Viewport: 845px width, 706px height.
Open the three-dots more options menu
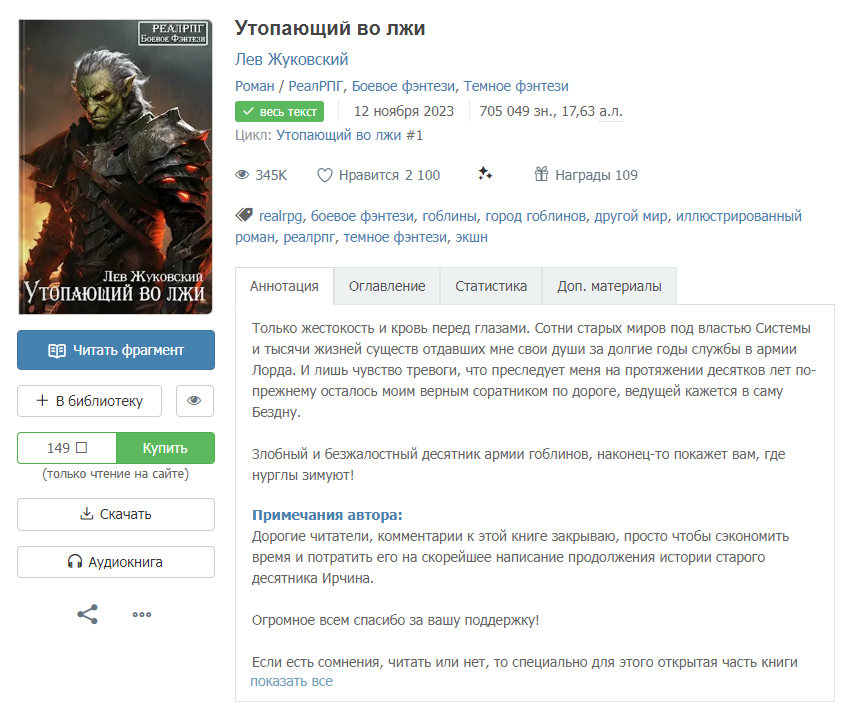142,614
